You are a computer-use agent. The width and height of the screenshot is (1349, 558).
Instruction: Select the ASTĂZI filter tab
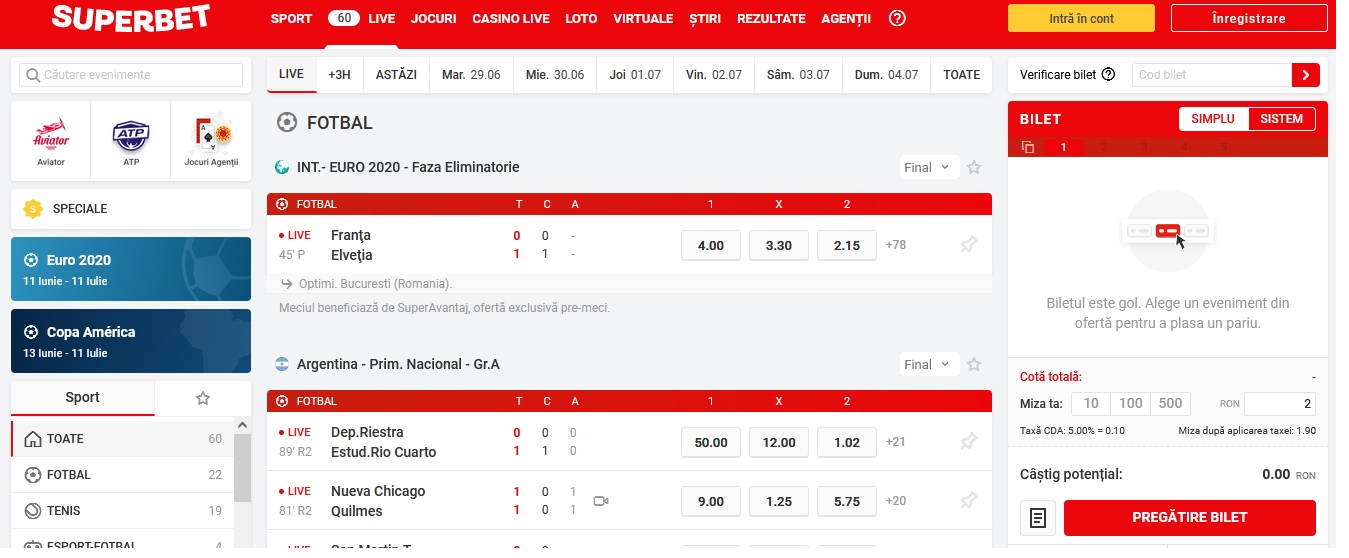(396, 75)
